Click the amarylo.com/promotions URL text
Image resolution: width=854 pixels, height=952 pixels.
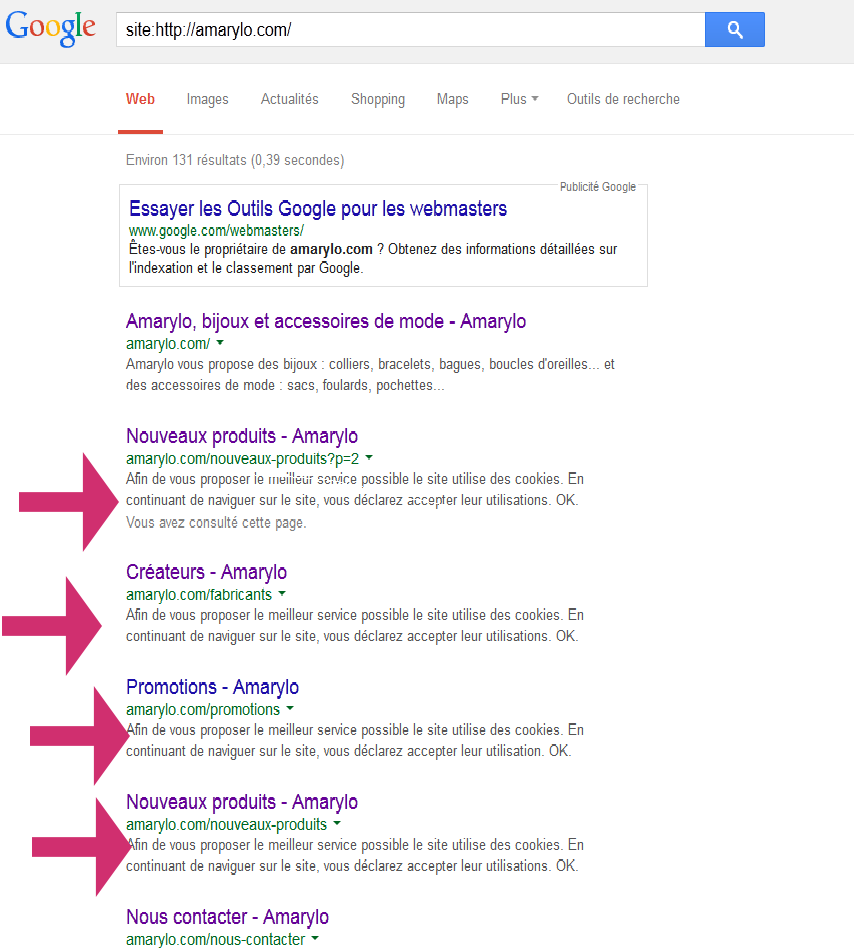pyautogui.click(x=203, y=709)
